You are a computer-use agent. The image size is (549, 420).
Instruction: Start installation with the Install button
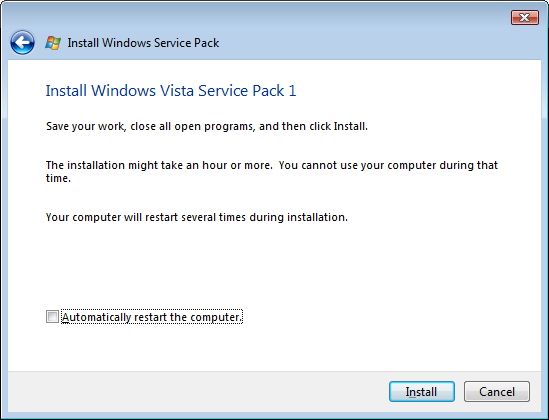[x=422, y=391]
